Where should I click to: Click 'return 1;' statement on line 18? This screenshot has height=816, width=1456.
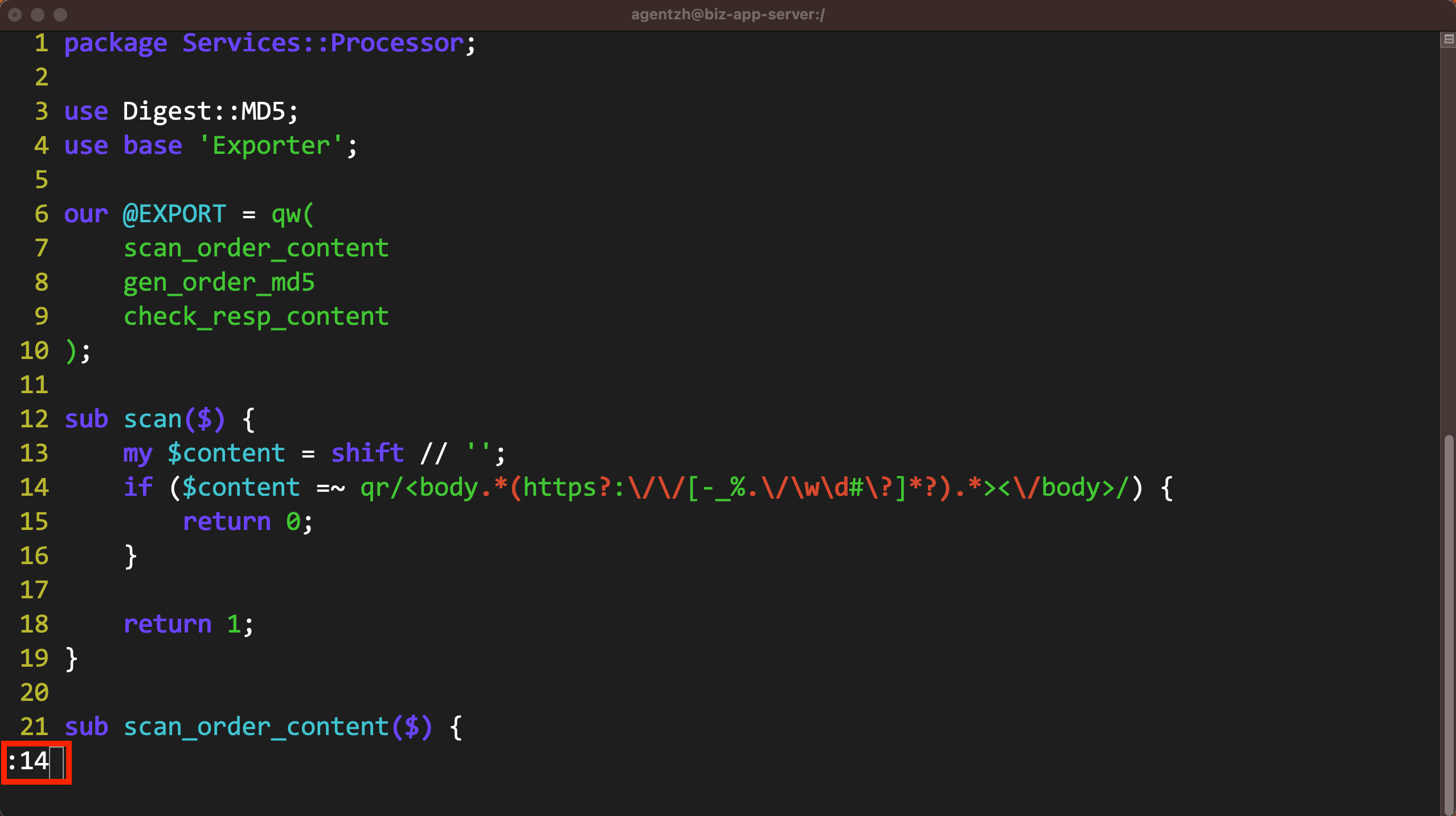pos(188,625)
